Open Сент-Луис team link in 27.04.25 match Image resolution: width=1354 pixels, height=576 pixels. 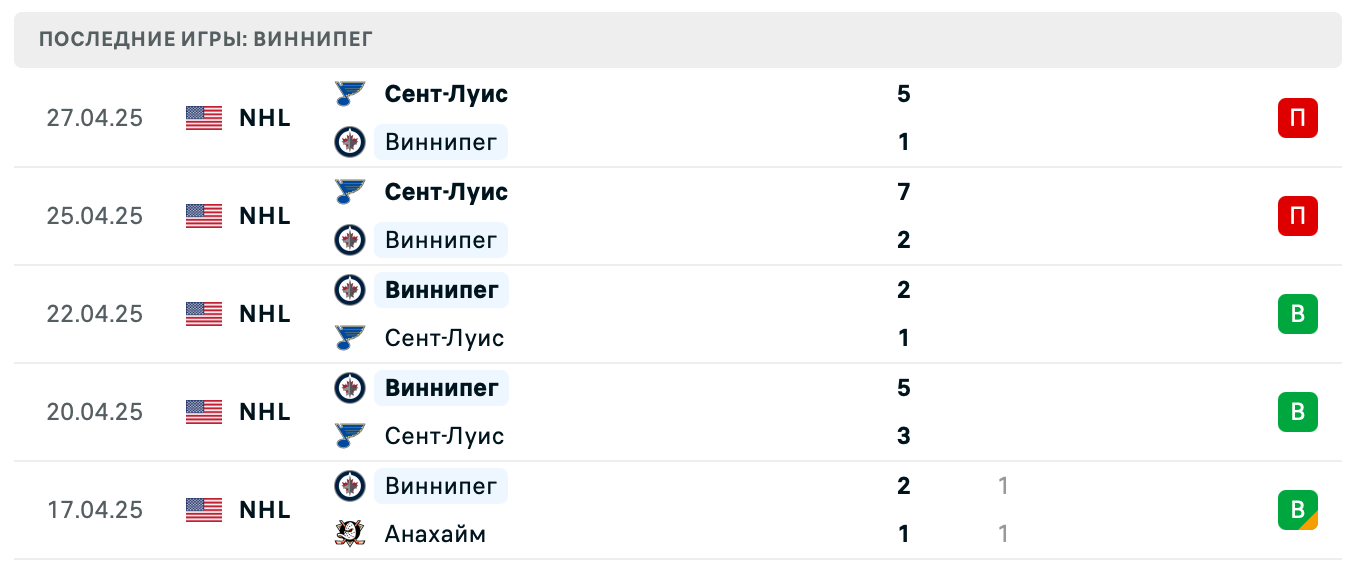click(446, 94)
